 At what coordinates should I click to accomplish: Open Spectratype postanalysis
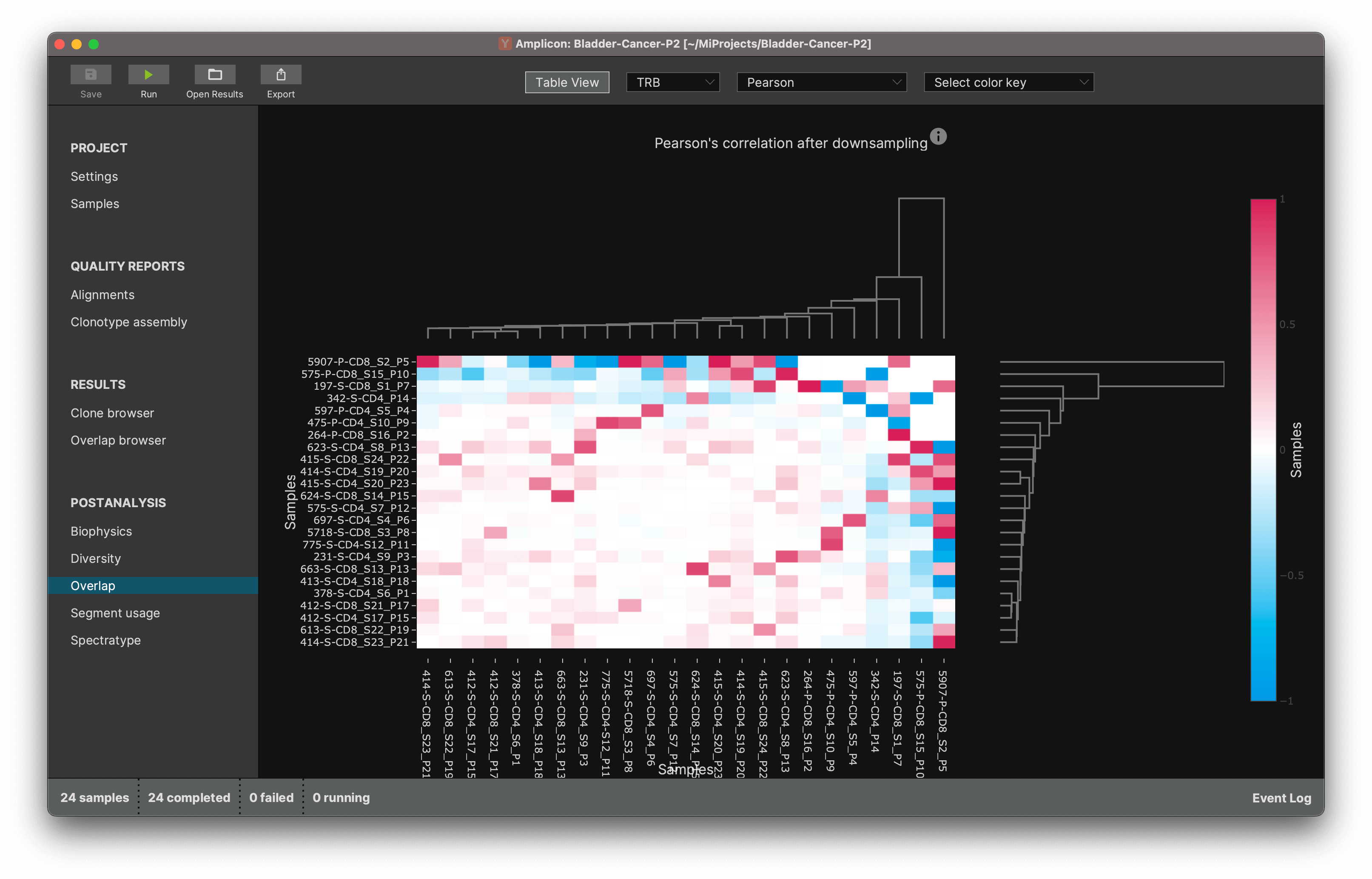pyautogui.click(x=105, y=640)
